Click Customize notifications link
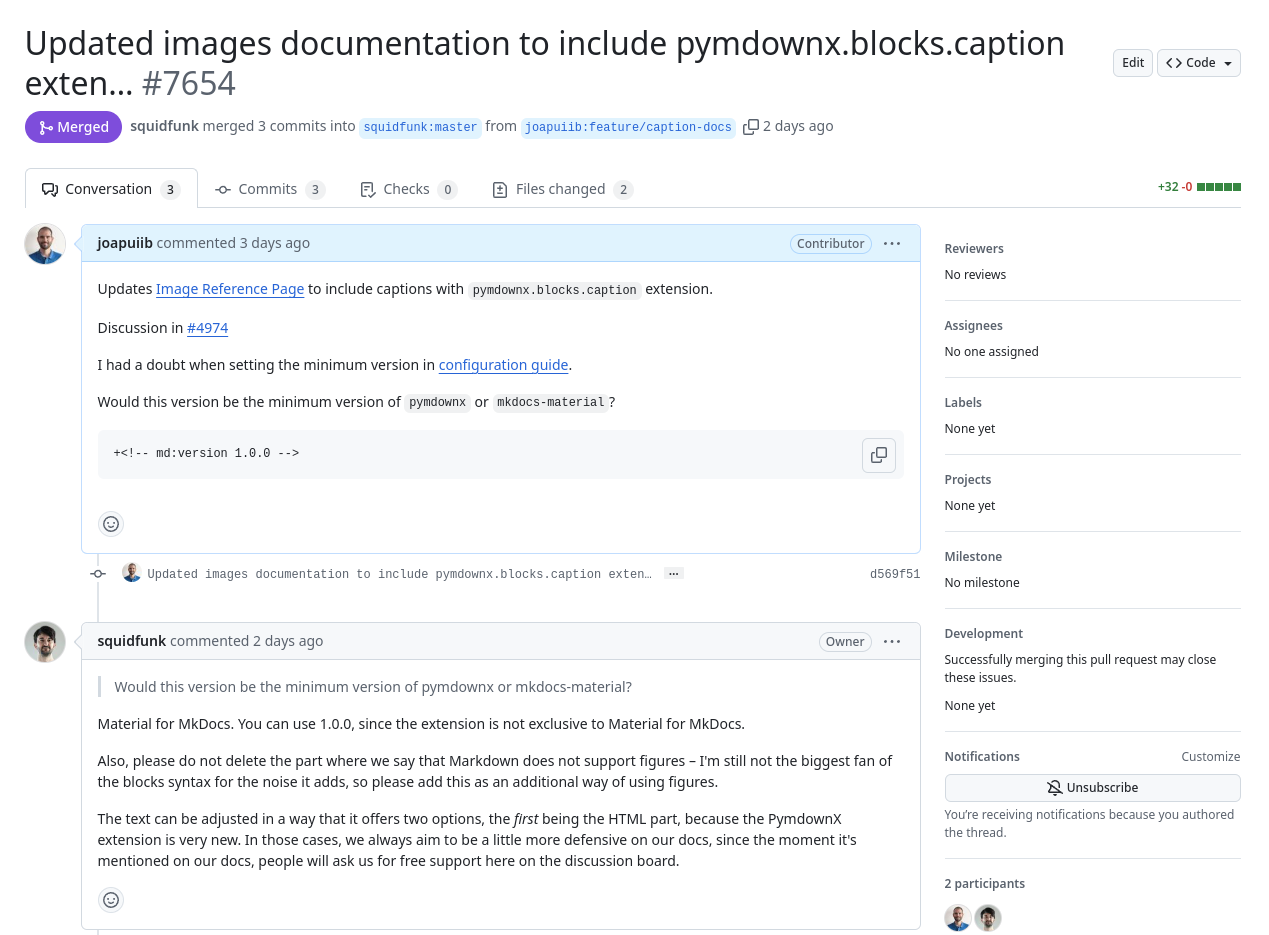 point(1211,757)
